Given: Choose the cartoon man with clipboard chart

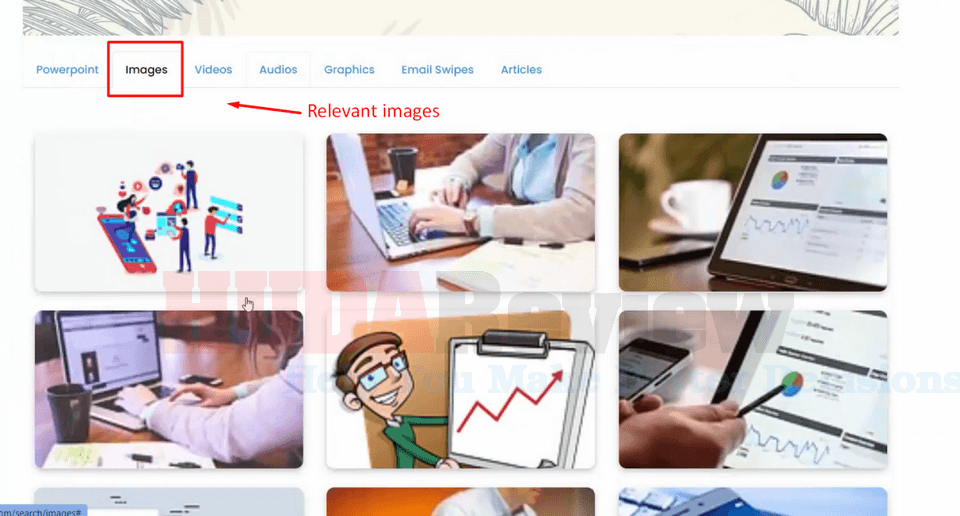Looking at the screenshot, I should click(x=460, y=389).
